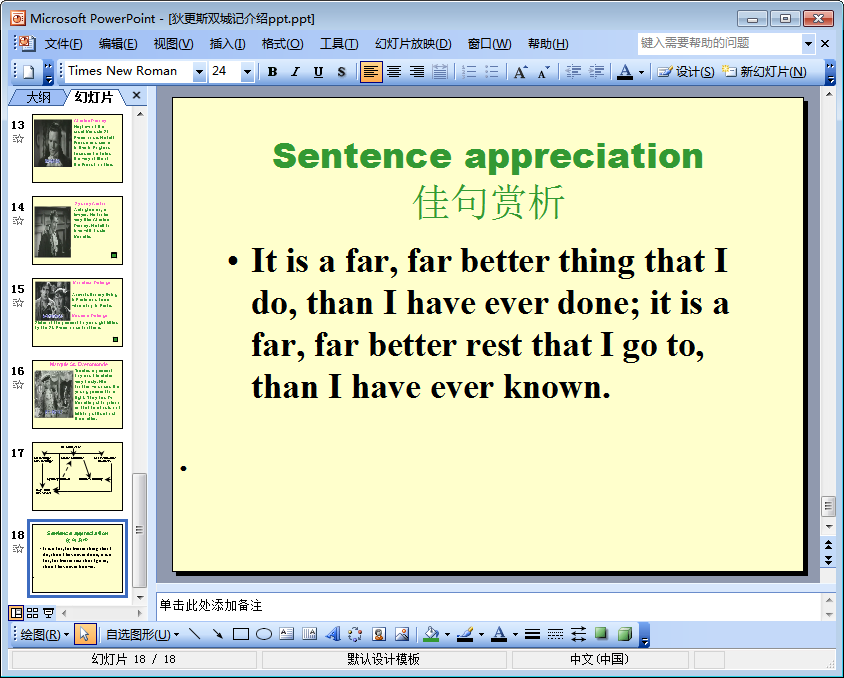The width and height of the screenshot is (844, 678).
Task: Open font color dropdown arrow in formatting toolbar
Action: pos(641,72)
